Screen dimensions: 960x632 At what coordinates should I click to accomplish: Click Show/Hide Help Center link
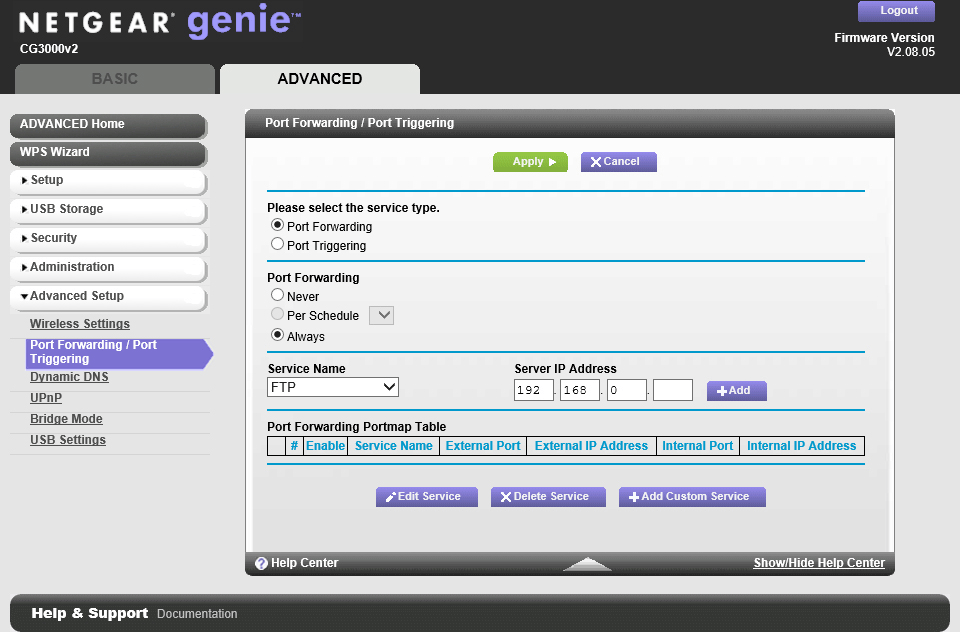click(818, 563)
